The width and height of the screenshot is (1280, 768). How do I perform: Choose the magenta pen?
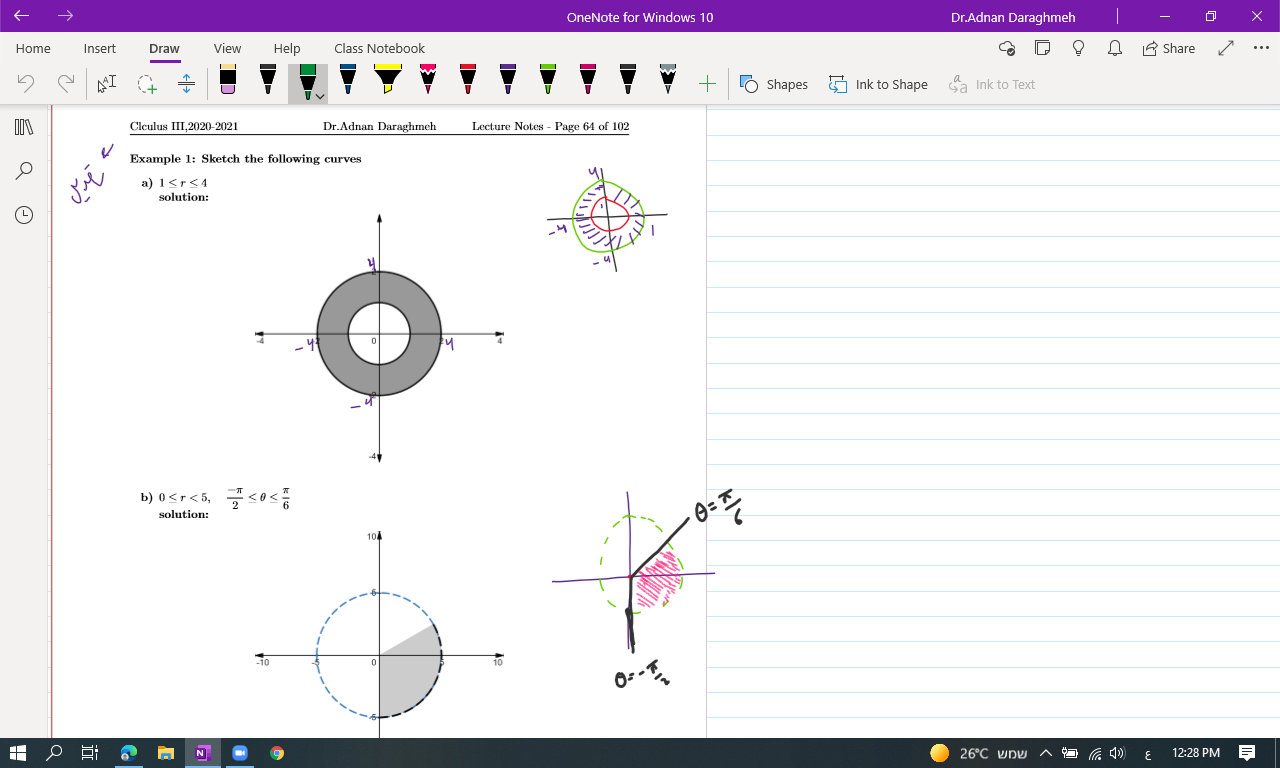click(x=588, y=81)
